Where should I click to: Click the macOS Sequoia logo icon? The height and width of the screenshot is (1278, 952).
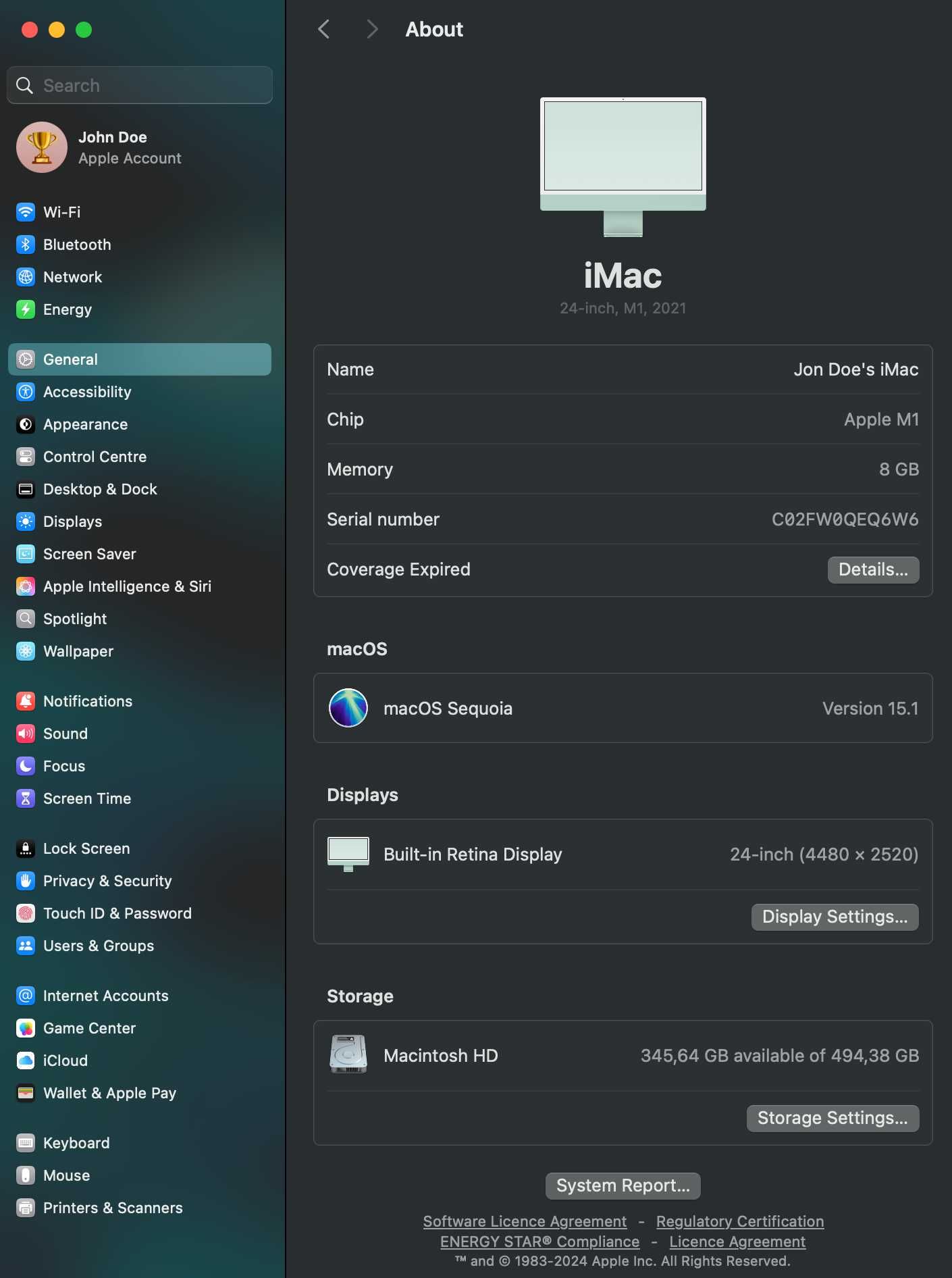coord(348,708)
